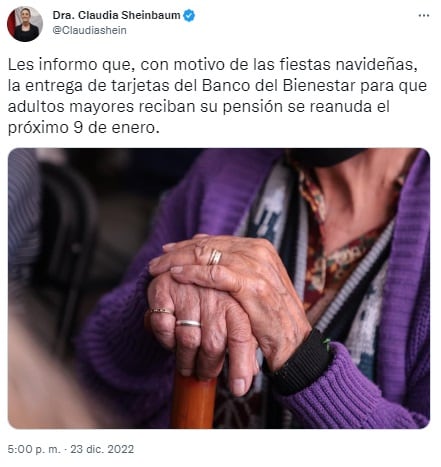Click the 23 dic. 2022 date
The width and height of the screenshot is (441, 467).
coord(102,449)
